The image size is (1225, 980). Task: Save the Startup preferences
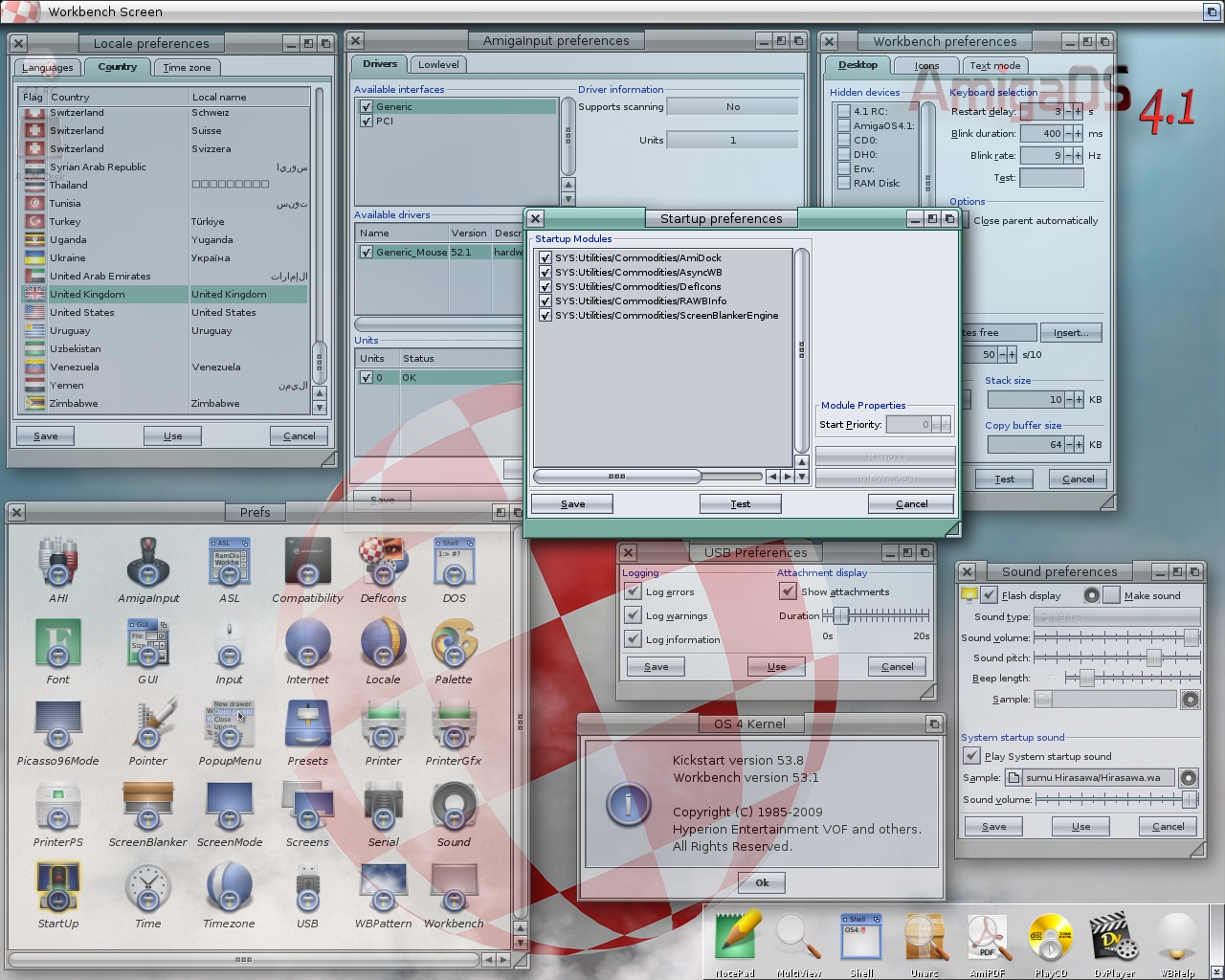572,503
